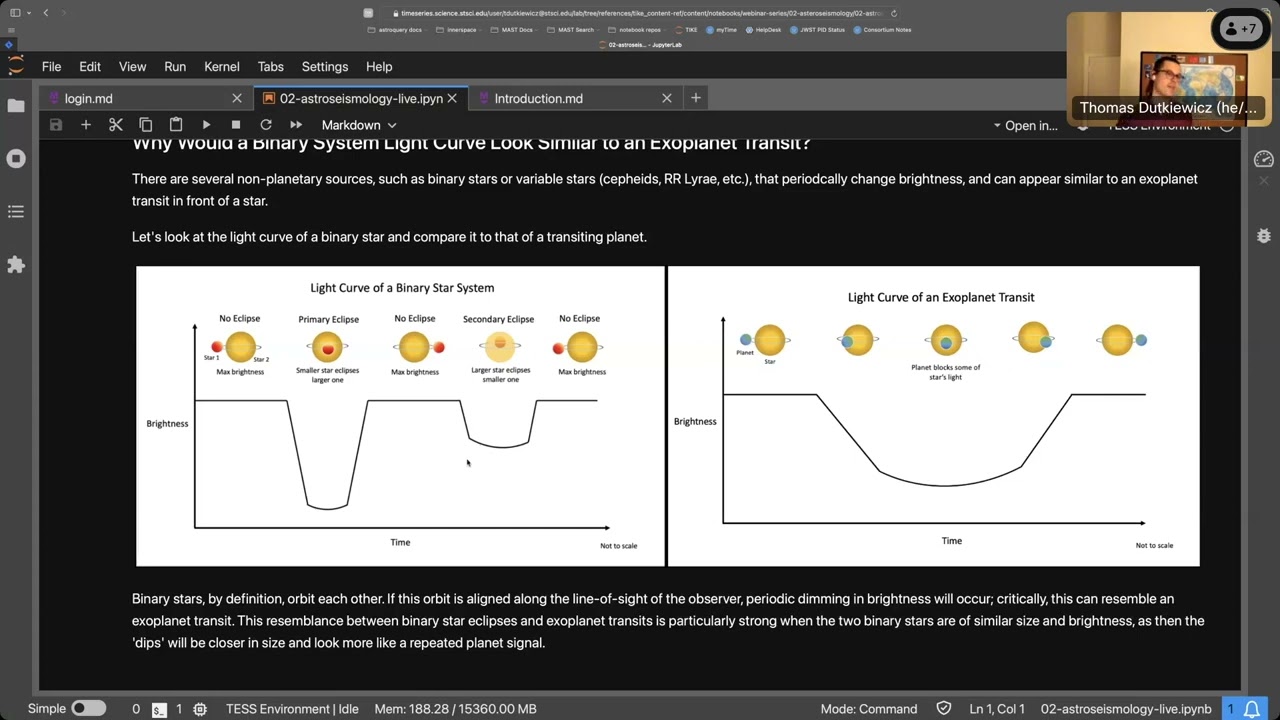Click the JupyterLab logo icon
Screen dimensions: 1280x720
point(15,66)
